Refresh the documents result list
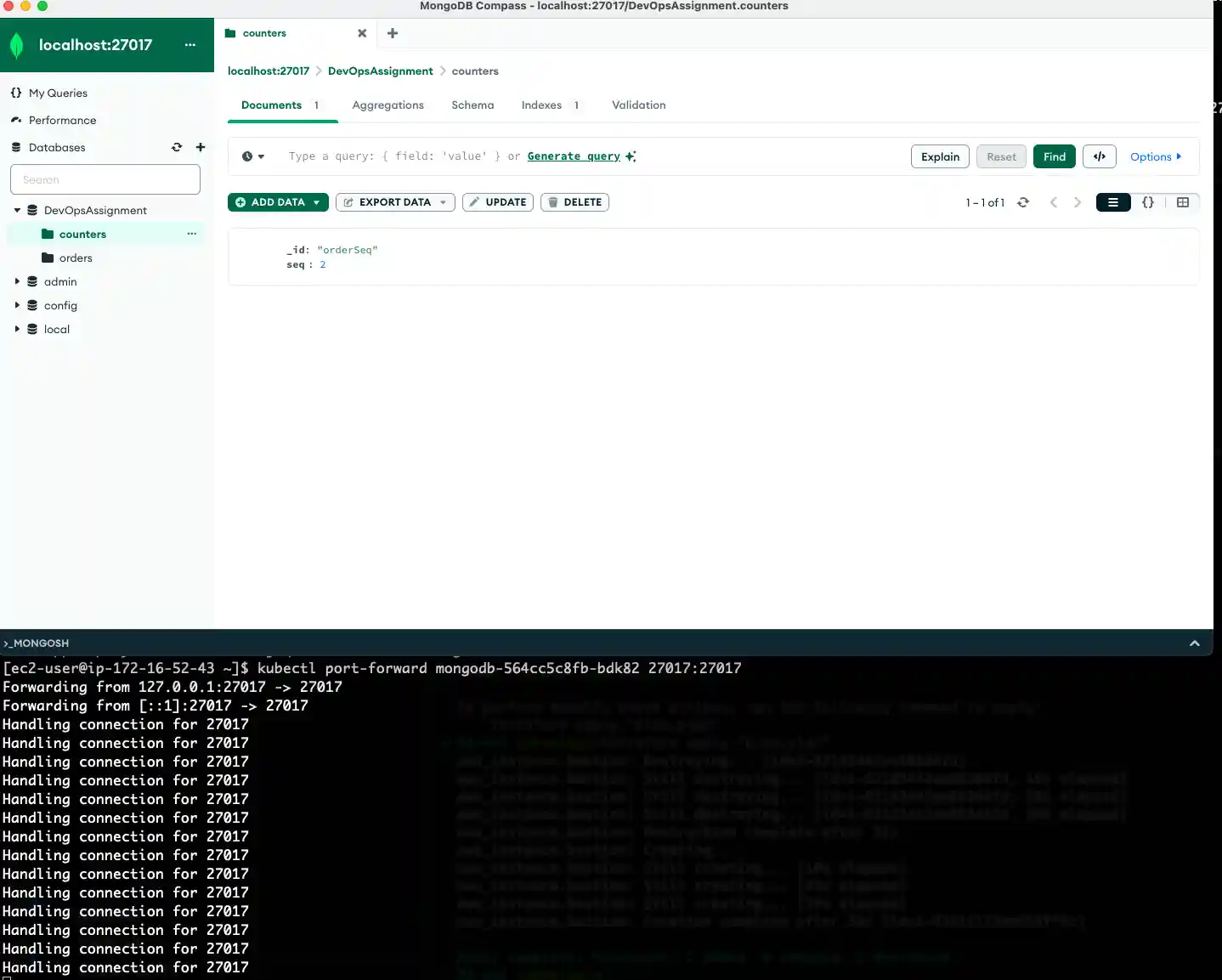Screen dimensions: 1222x980 [1023, 202]
